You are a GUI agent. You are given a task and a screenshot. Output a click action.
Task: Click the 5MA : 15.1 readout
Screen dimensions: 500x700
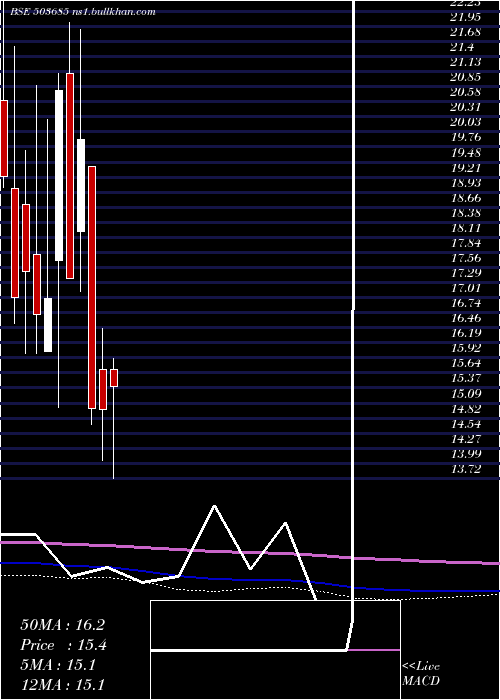[x=58, y=665]
